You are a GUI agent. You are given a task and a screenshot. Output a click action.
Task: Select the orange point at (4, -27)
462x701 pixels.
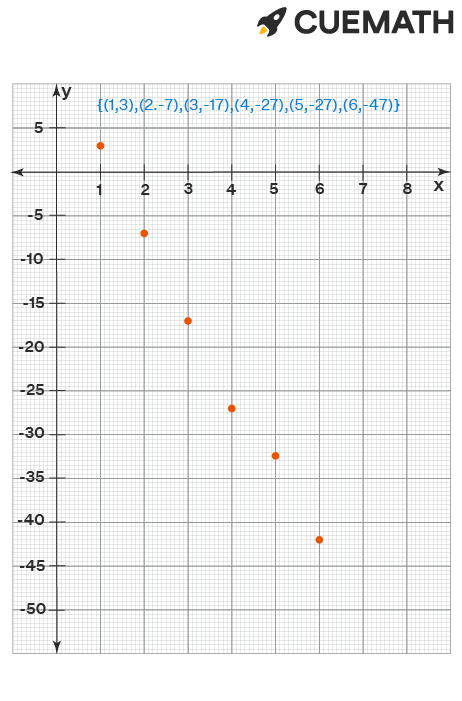tap(232, 409)
